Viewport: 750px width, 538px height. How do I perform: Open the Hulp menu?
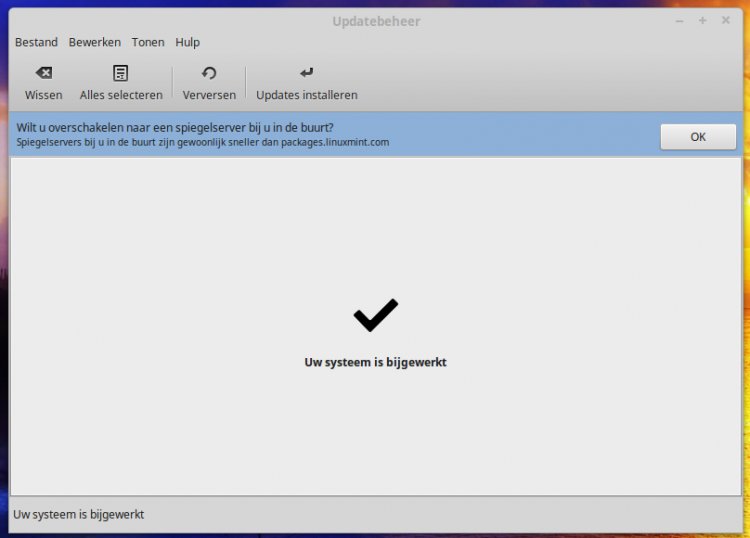coord(187,42)
